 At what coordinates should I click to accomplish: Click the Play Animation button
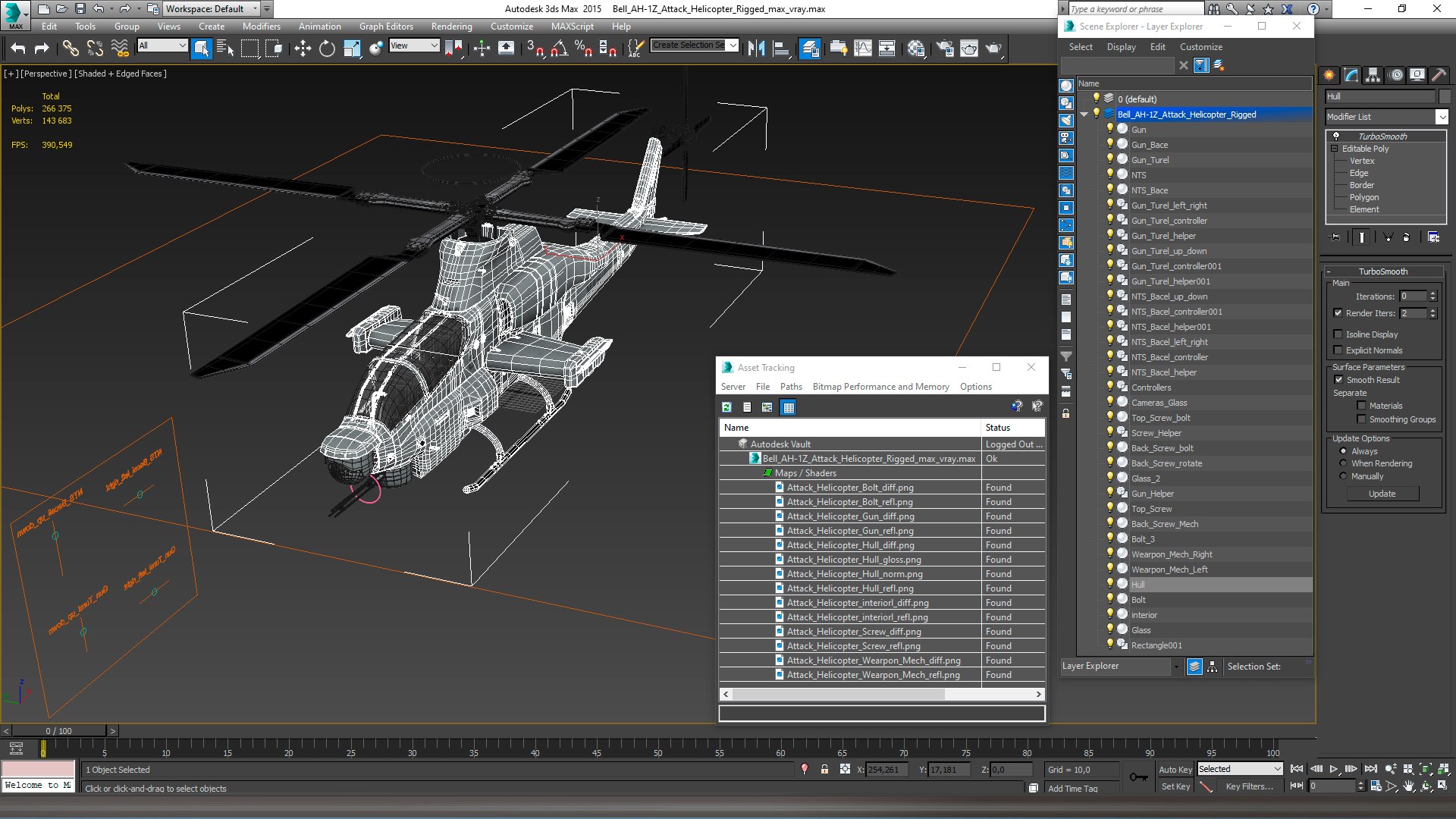1333,769
